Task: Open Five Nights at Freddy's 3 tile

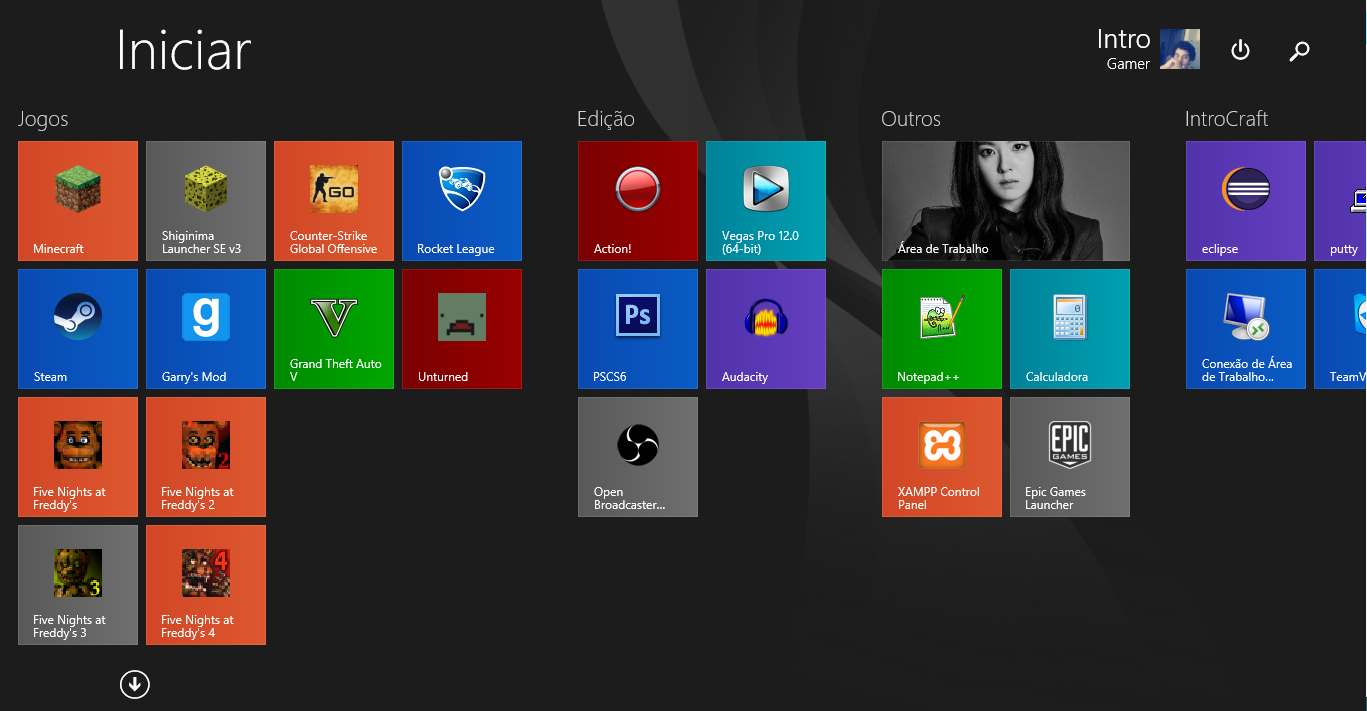Action: (x=78, y=585)
